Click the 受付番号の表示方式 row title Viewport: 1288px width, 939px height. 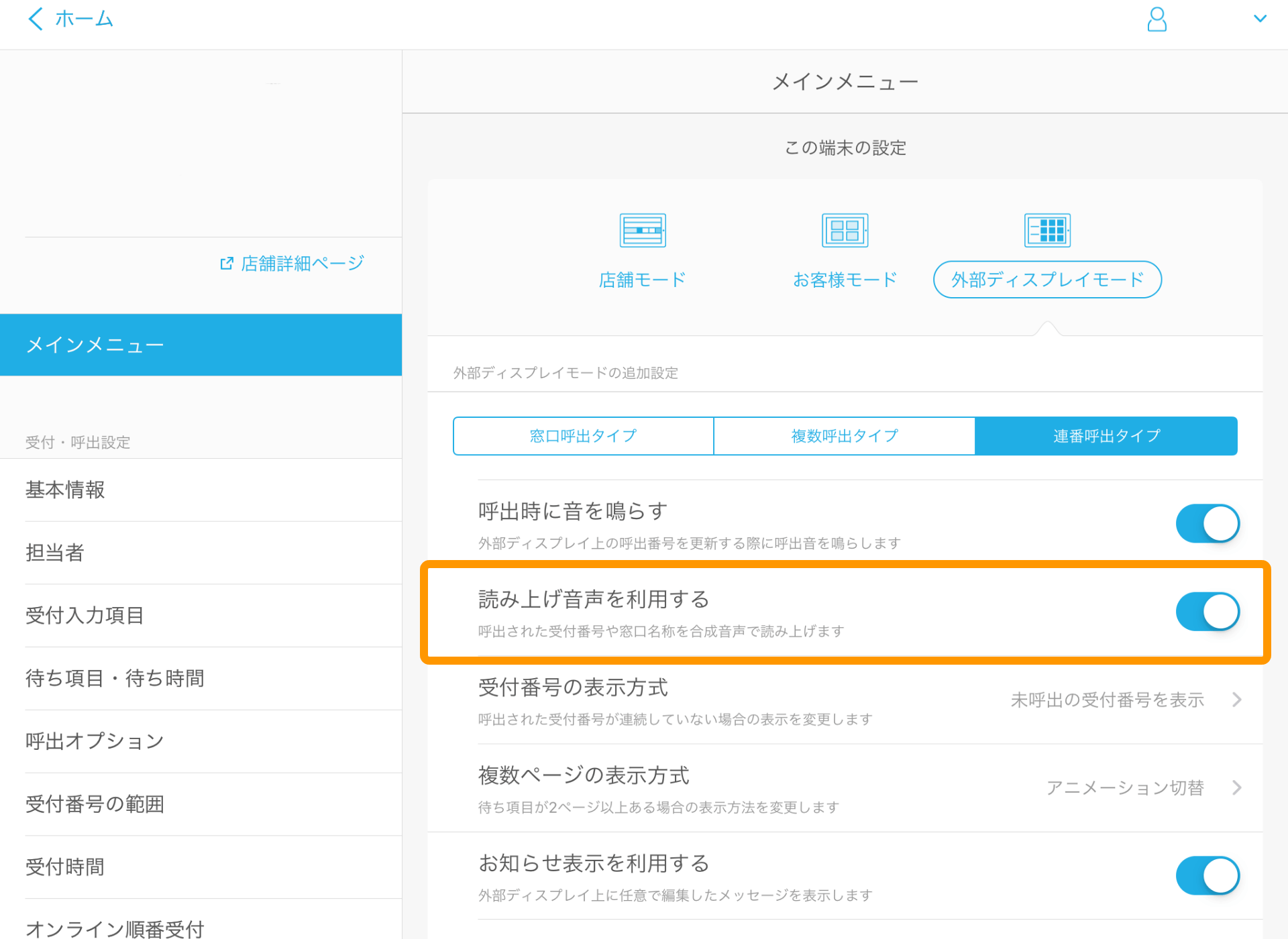[573, 687]
